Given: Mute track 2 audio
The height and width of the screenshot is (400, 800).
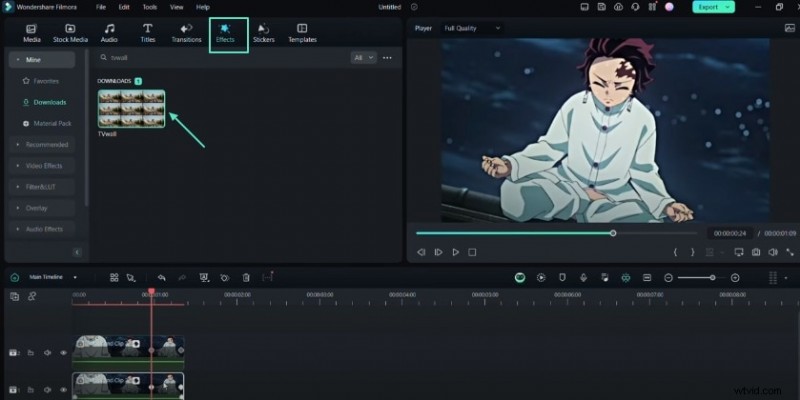Looking at the screenshot, I should [47, 353].
